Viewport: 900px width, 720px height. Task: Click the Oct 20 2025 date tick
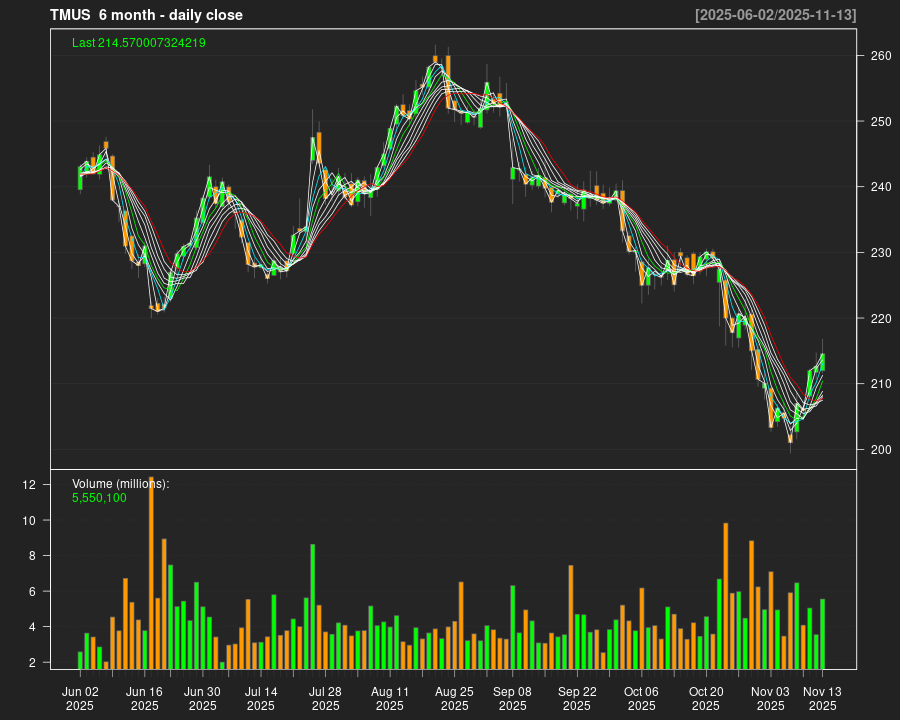[706, 698]
